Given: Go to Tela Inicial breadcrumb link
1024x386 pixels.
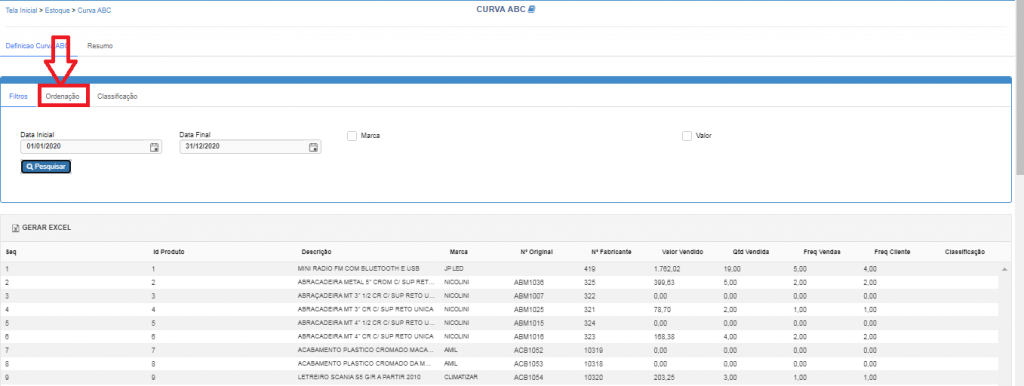Looking at the screenshot, I should pyautogui.click(x=21, y=10).
